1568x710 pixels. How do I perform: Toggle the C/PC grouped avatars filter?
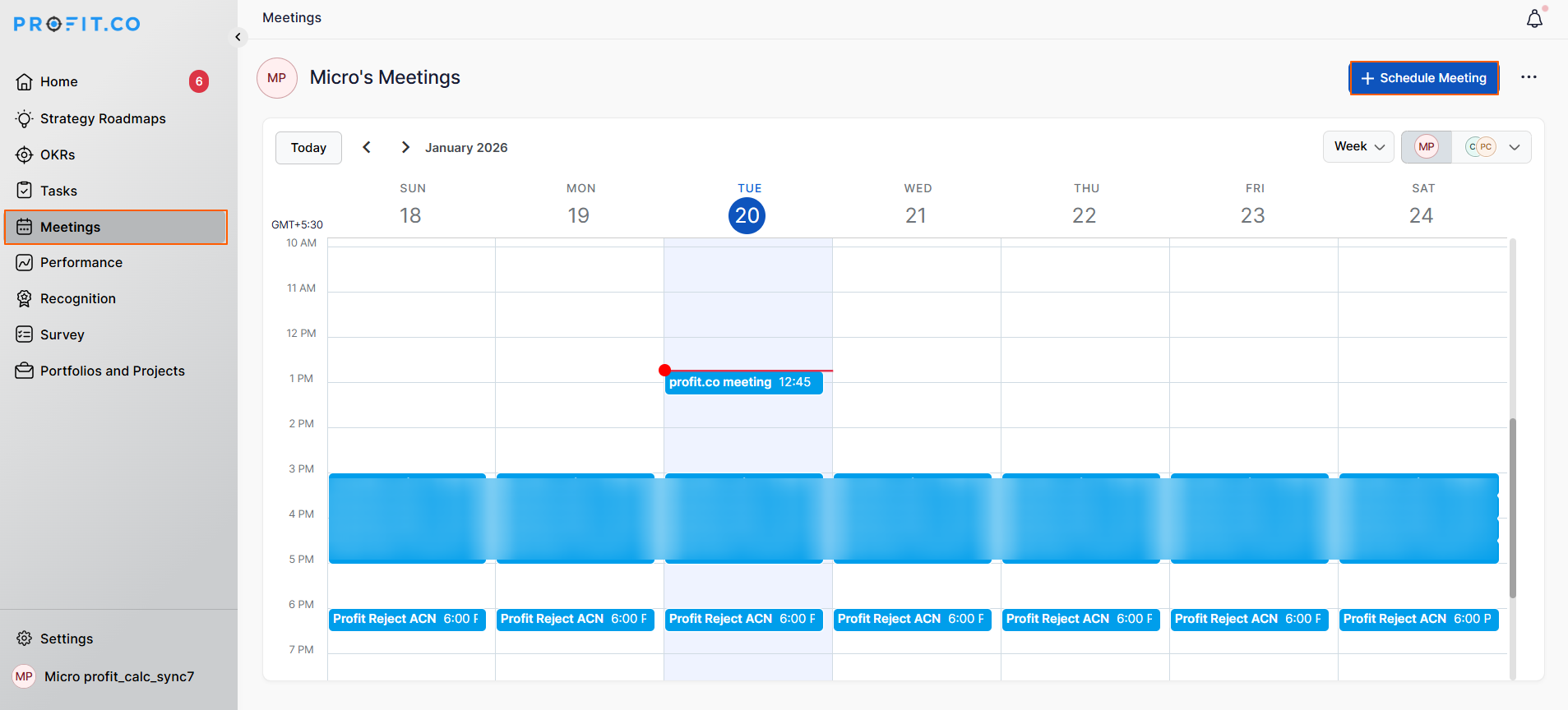pos(1480,147)
